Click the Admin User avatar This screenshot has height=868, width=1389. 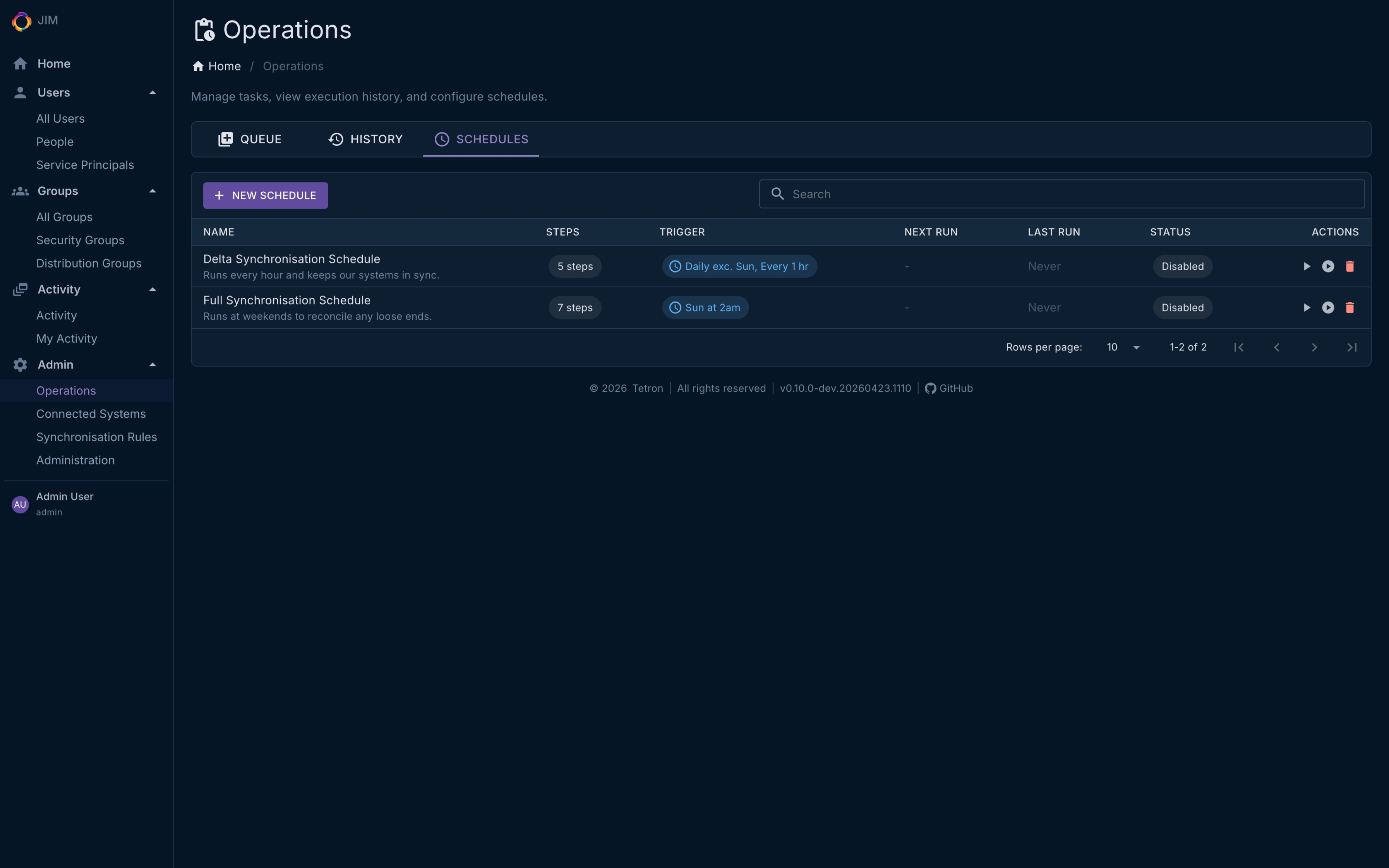tap(20, 504)
